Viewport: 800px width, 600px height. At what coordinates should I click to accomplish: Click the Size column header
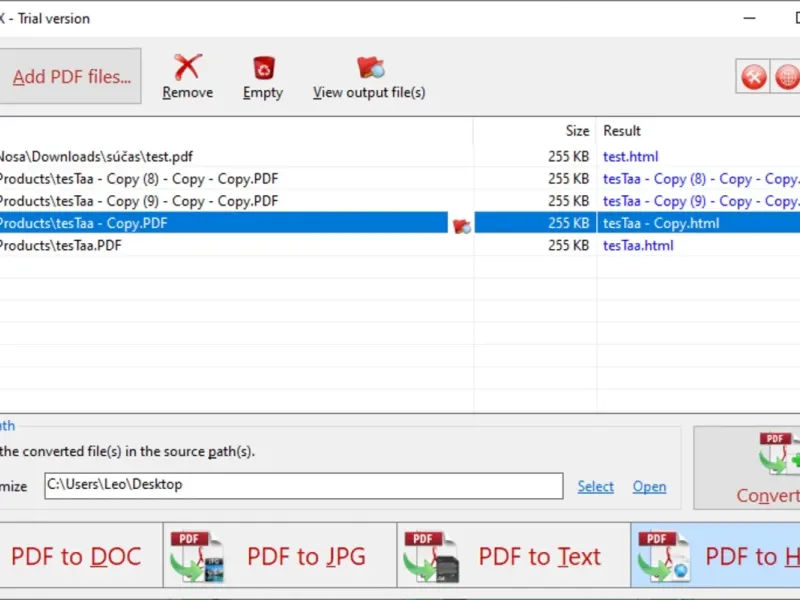click(577, 131)
